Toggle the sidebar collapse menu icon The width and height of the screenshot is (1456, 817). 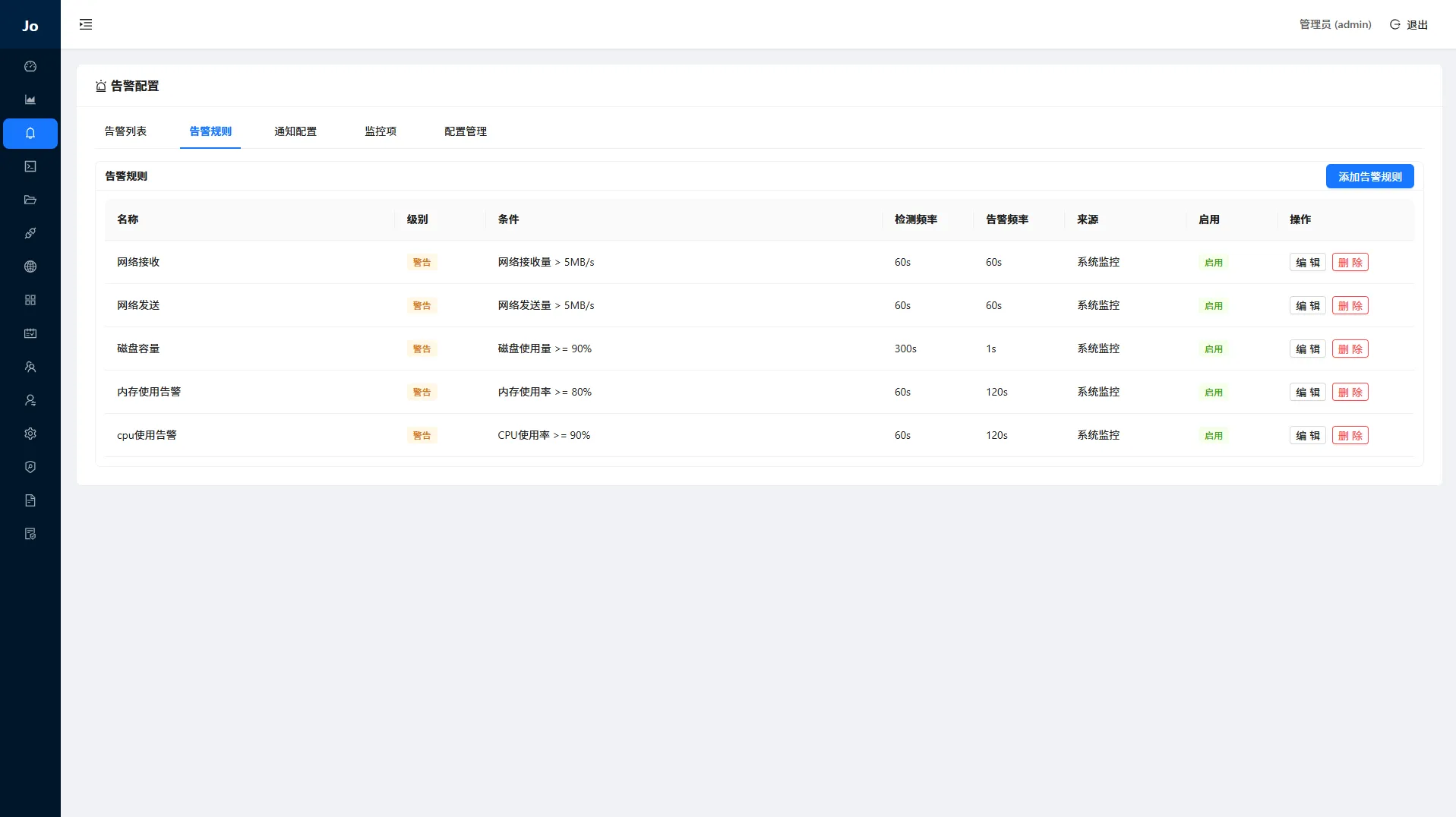(86, 24)
